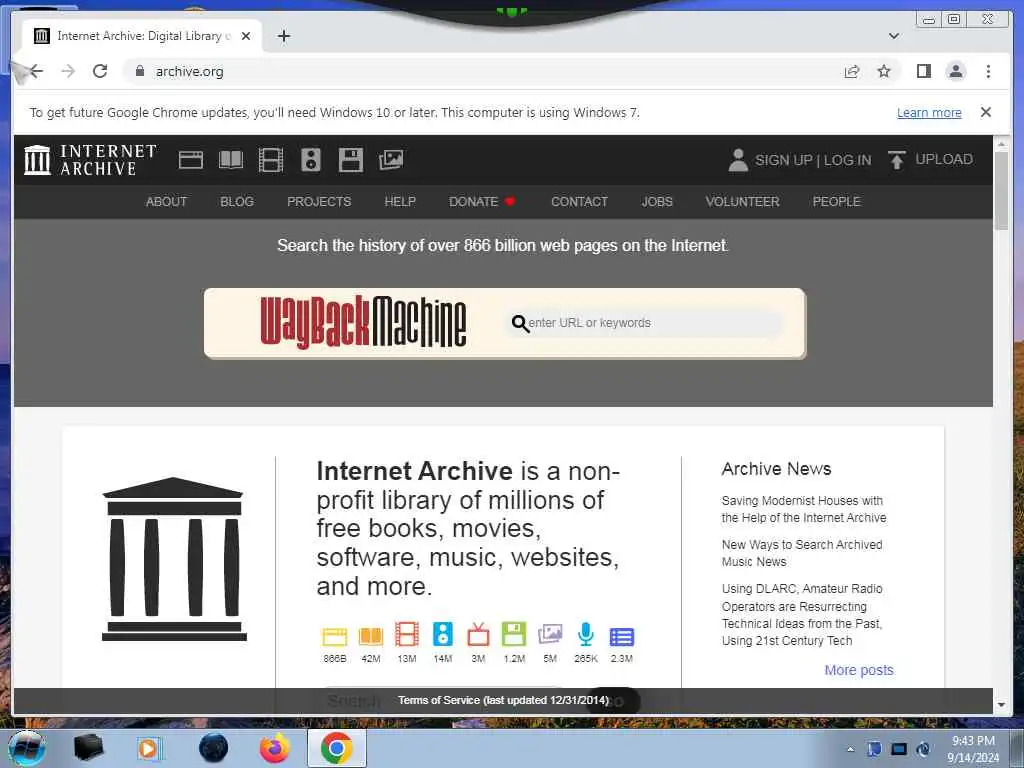Click Learn more in the update bar
Screen dimensions: 1024x768
point(929,112)
